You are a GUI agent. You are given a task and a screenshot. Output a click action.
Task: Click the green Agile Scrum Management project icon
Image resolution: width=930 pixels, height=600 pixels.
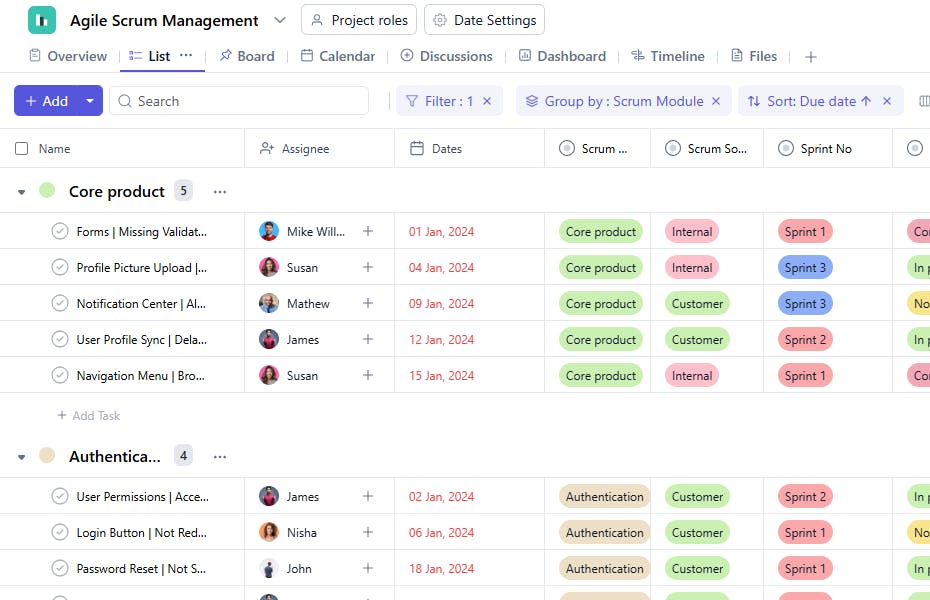tap(42, 20)
